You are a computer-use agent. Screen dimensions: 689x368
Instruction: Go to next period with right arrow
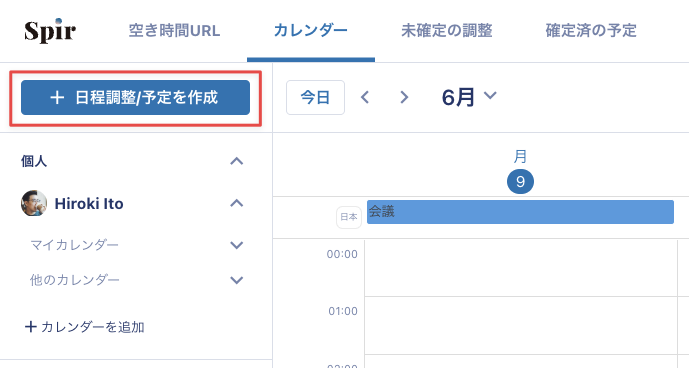(404, 97)
